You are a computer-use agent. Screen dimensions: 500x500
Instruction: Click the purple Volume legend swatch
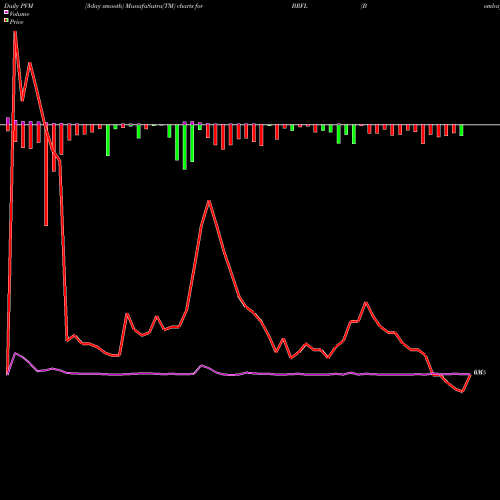point(6,13)
